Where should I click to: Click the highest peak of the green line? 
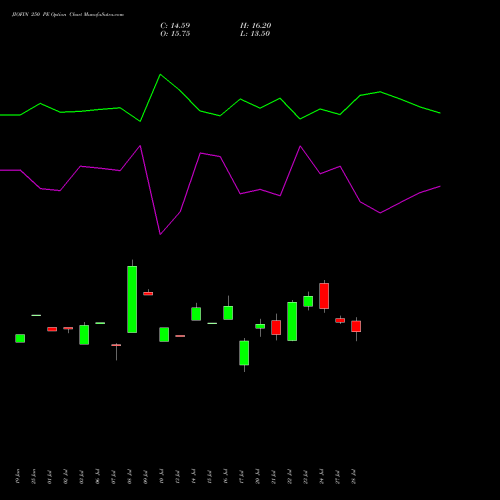pos(160,74)
